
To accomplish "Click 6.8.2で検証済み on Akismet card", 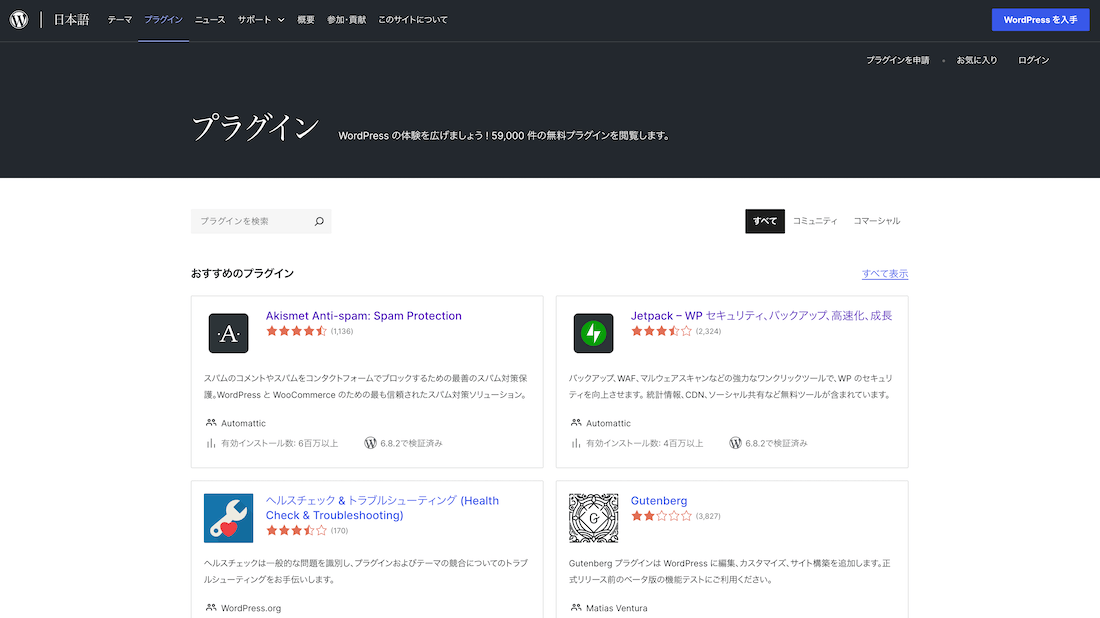I will tap(411, 443).
